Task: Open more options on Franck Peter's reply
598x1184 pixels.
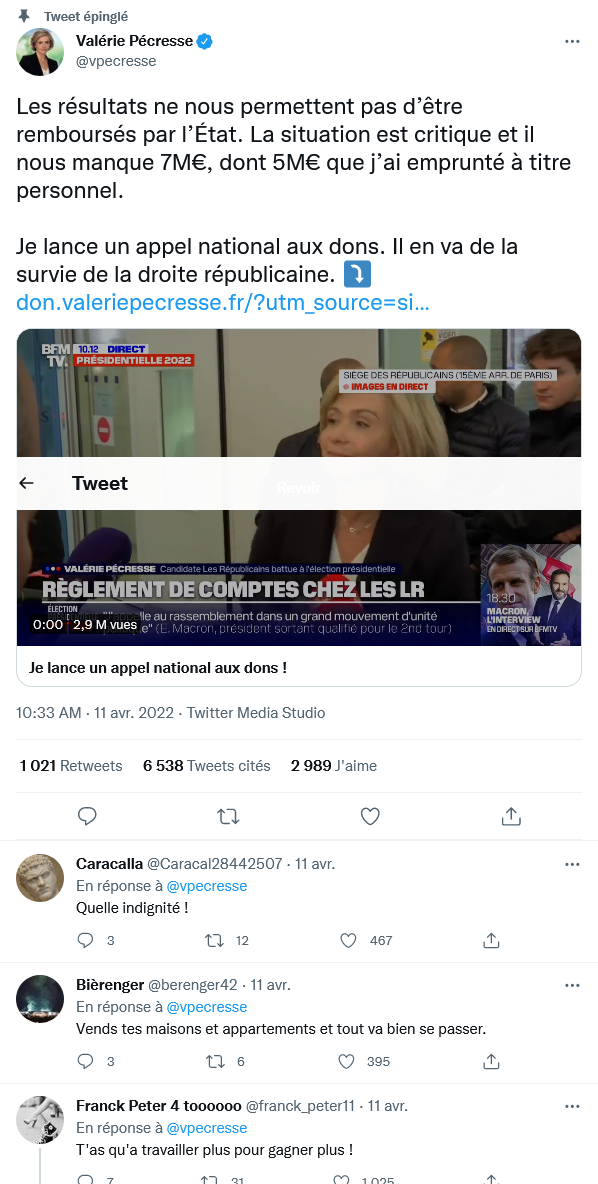Action: point(572,1106)
